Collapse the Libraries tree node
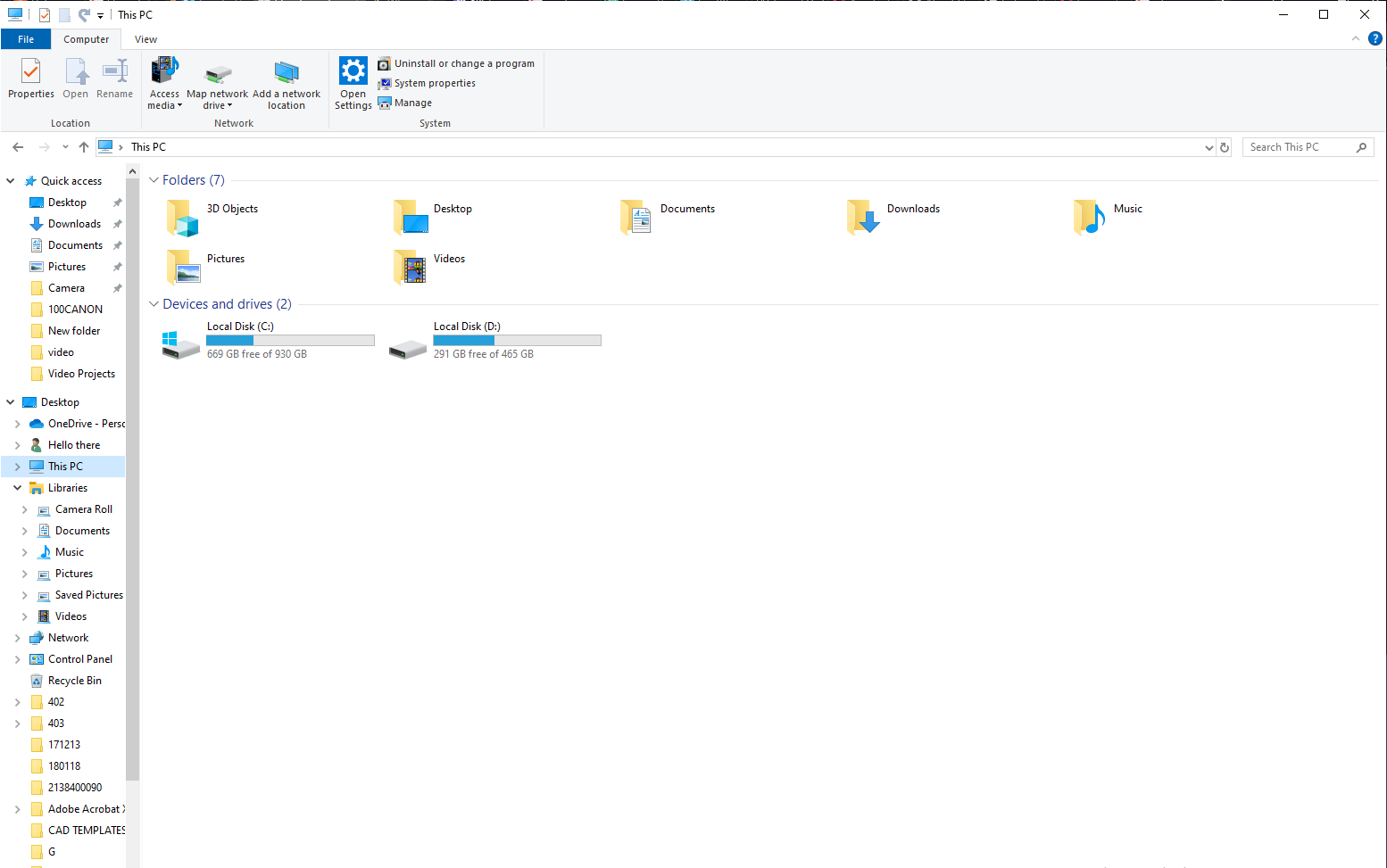 tap(17, 488)
